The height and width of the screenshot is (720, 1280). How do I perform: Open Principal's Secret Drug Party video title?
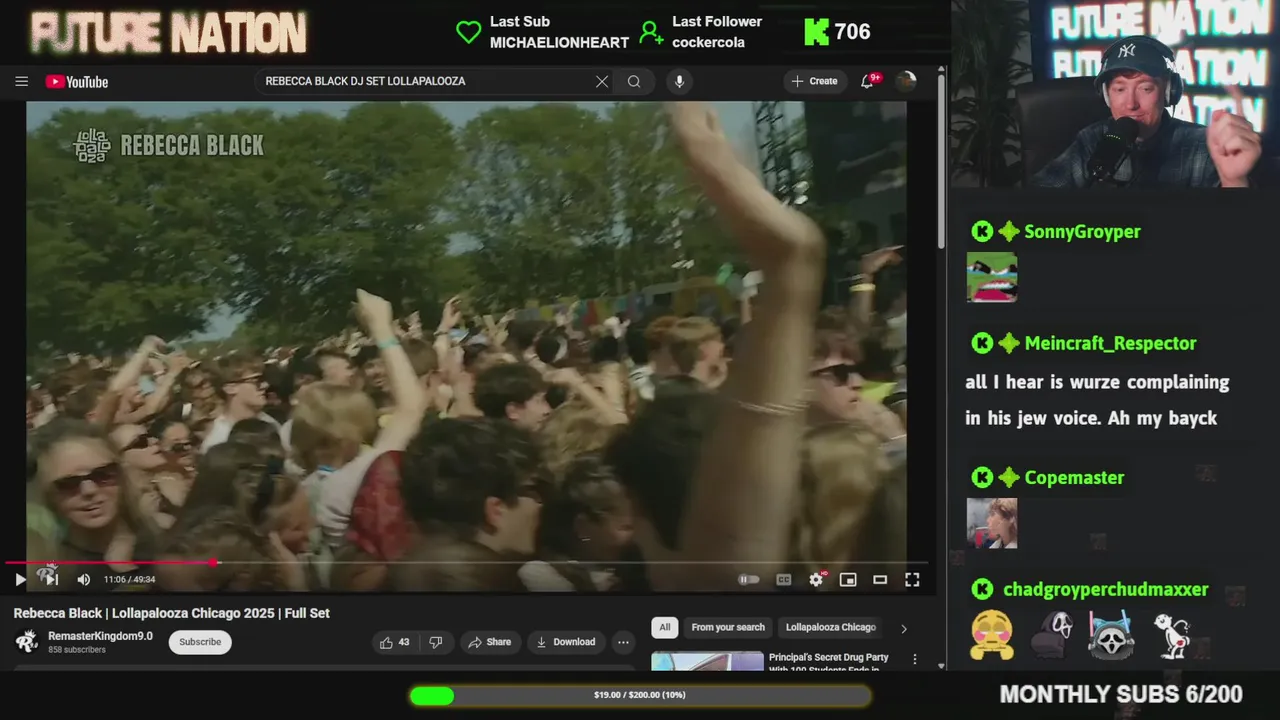coord(828,662)
